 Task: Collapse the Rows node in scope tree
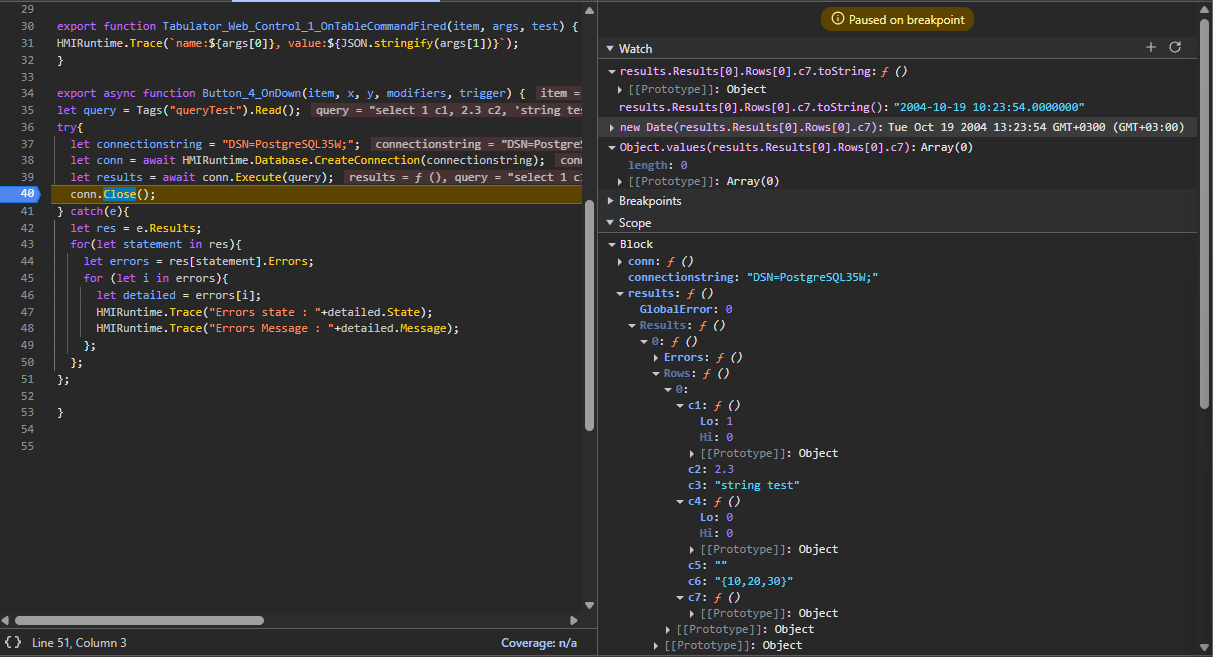(x=656, y=373)
